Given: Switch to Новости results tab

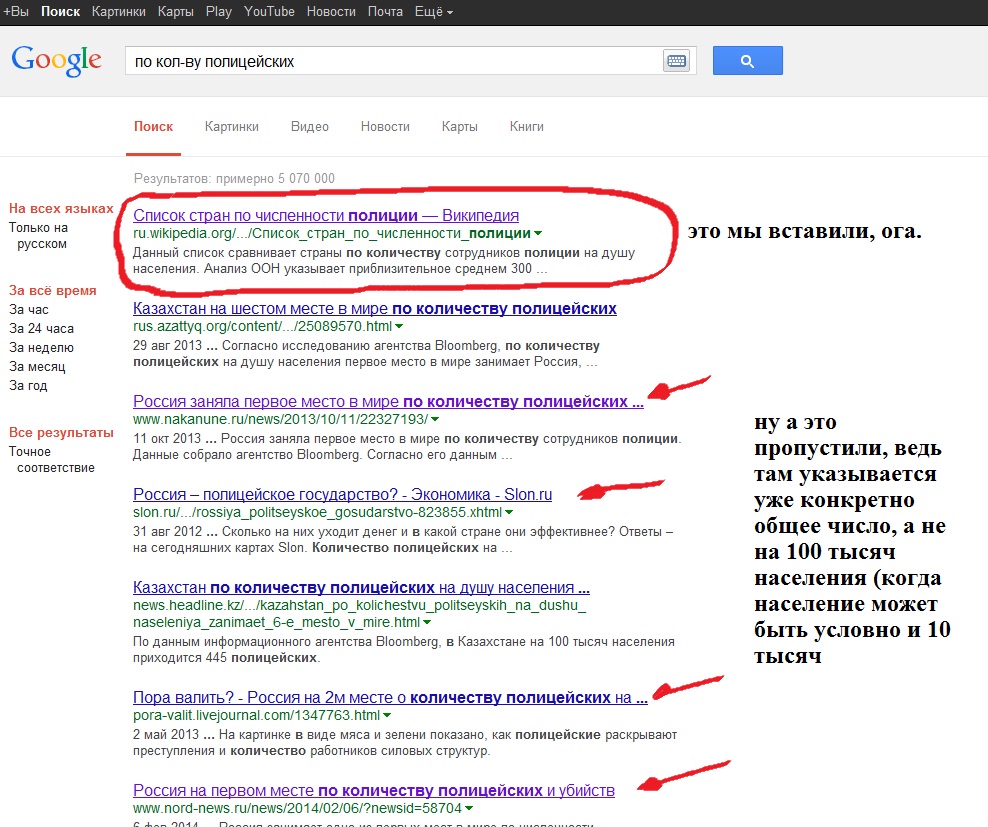Looking at the screenshot, I should (x=385, y=127).
